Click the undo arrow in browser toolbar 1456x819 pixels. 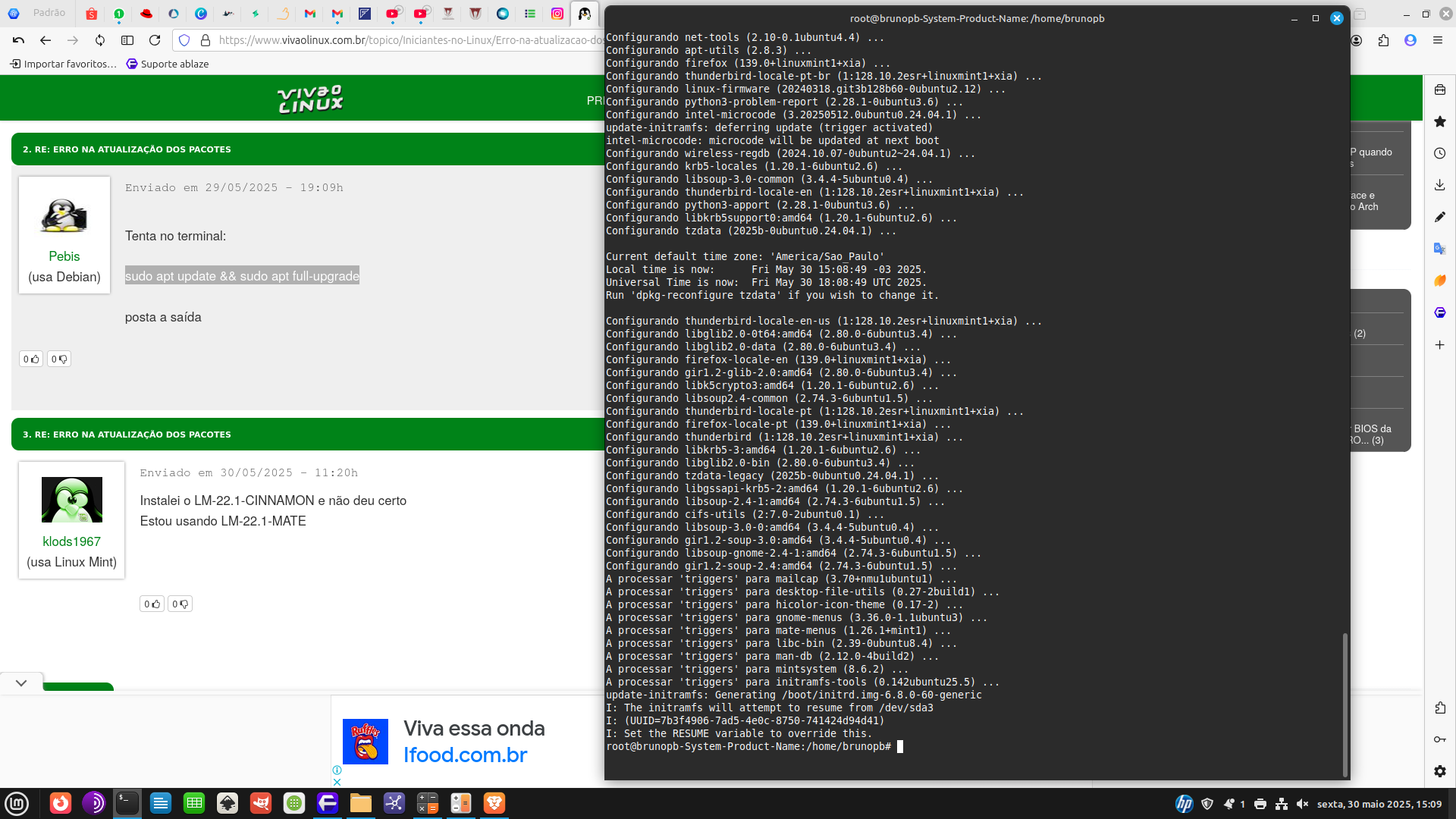pyautogui.click(x=19, y=40)
